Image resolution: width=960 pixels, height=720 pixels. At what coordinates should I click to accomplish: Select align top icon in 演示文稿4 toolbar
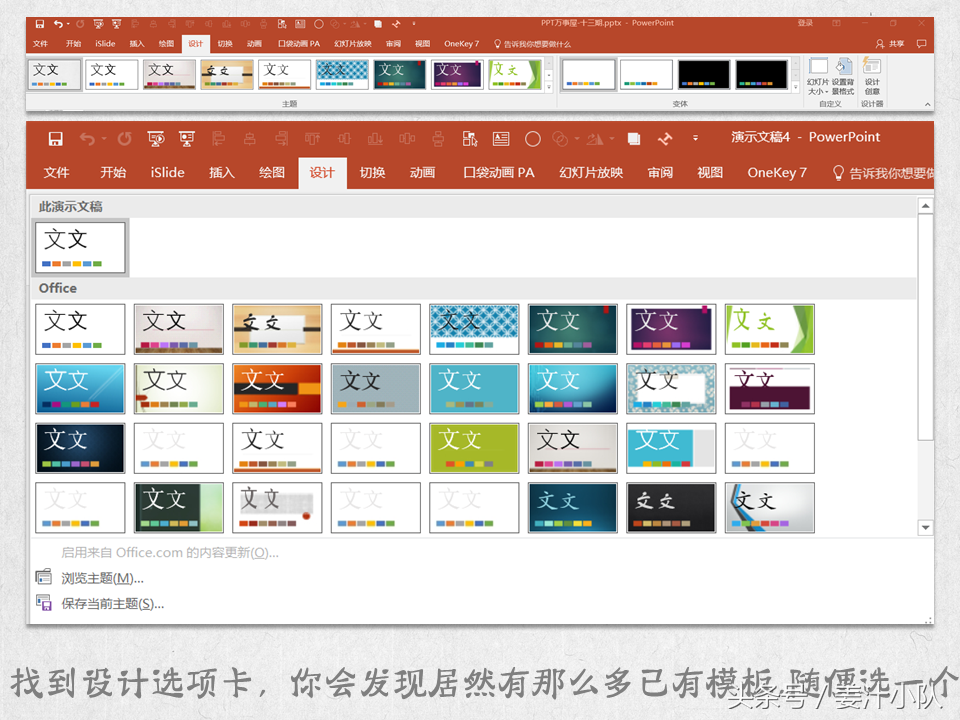pos(313,139)
